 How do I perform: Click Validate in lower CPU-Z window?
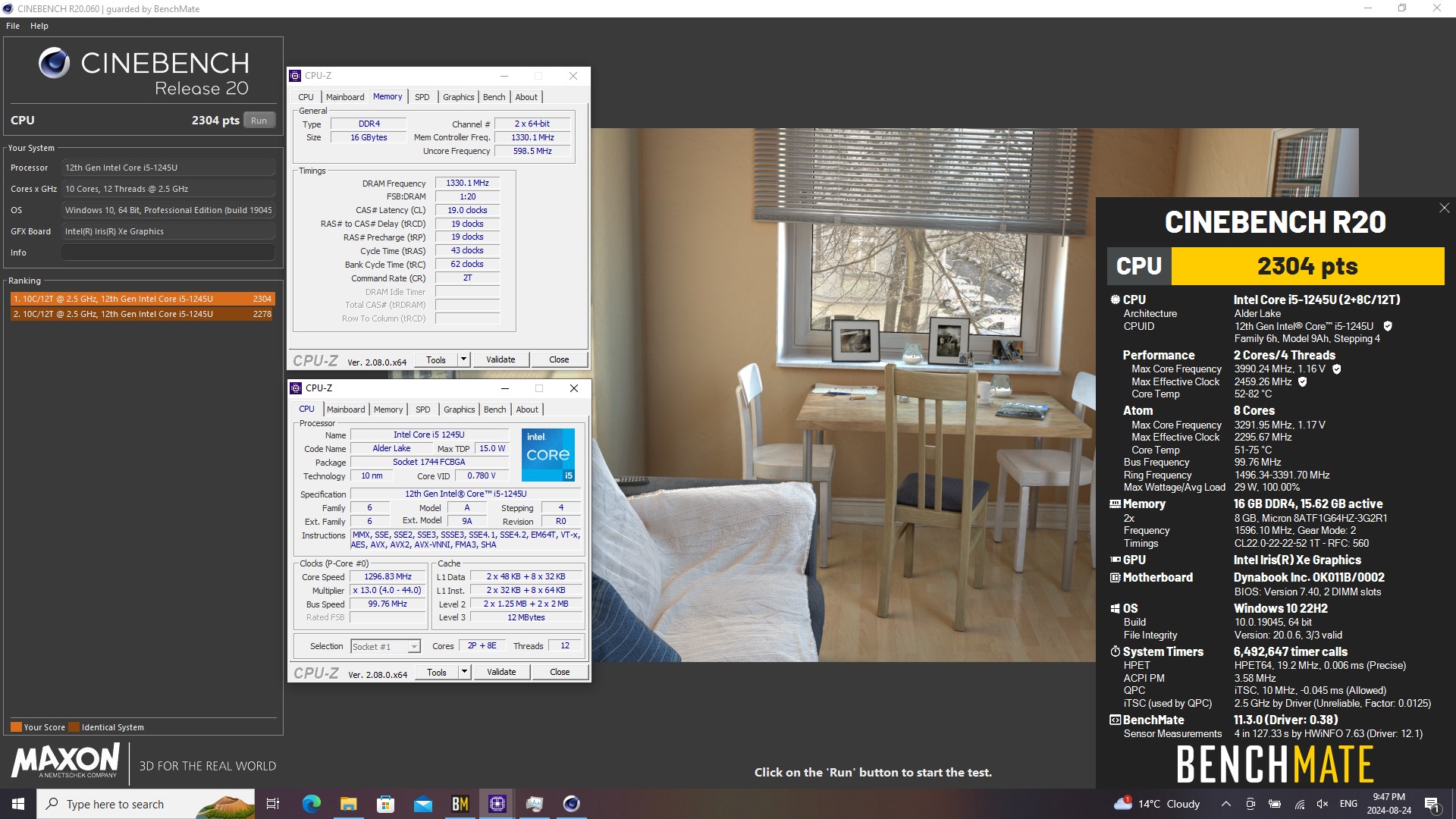(501, 673)
